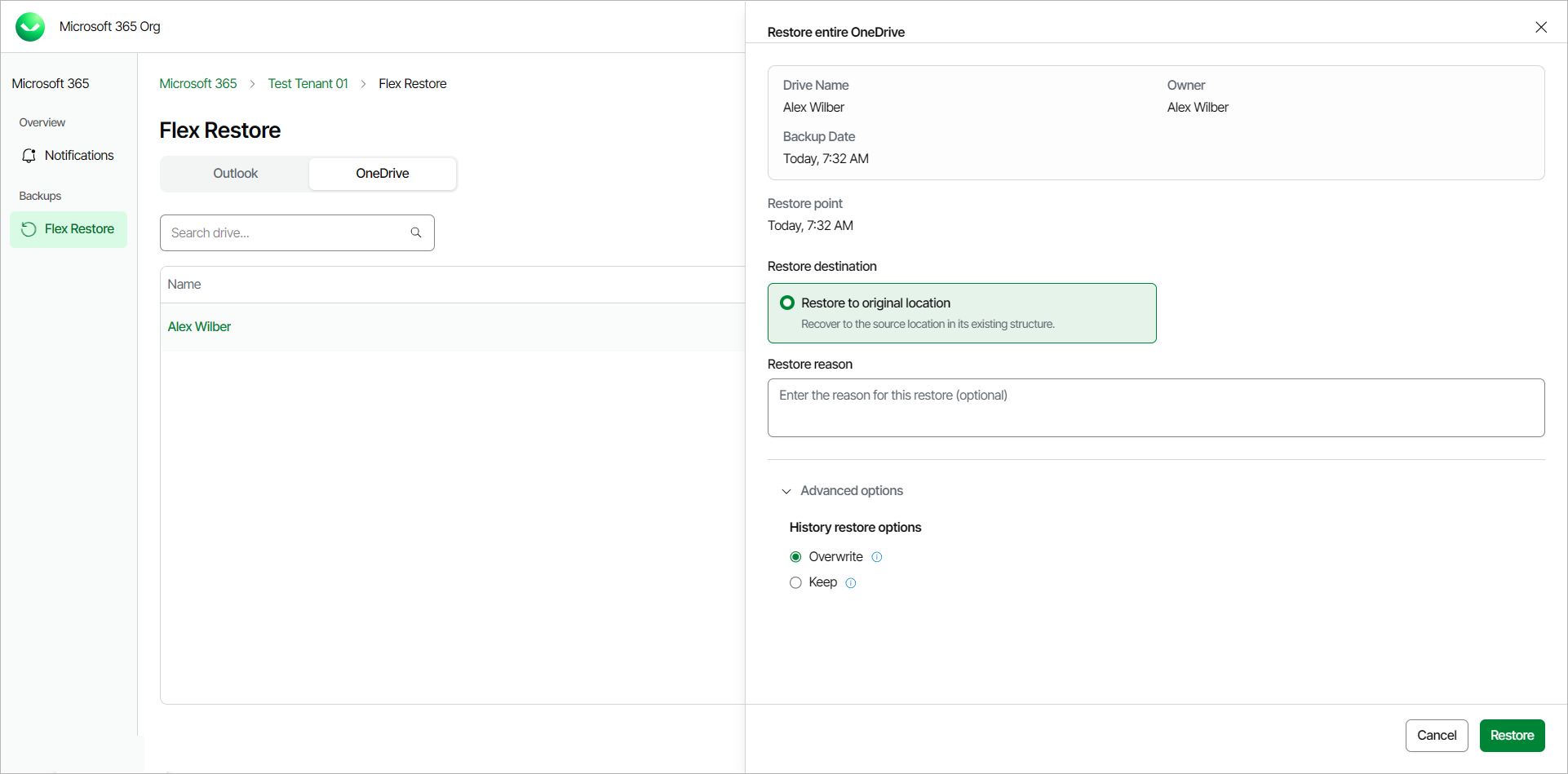Screen dimensions: 1568x774
Task: Click the Flex Restore circular arrow icon
Action: tap(29, 229)
